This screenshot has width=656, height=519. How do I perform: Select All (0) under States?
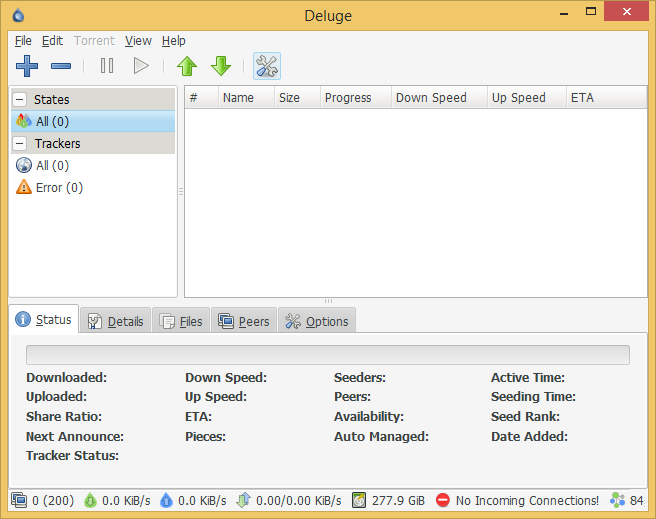pos(93,121)
